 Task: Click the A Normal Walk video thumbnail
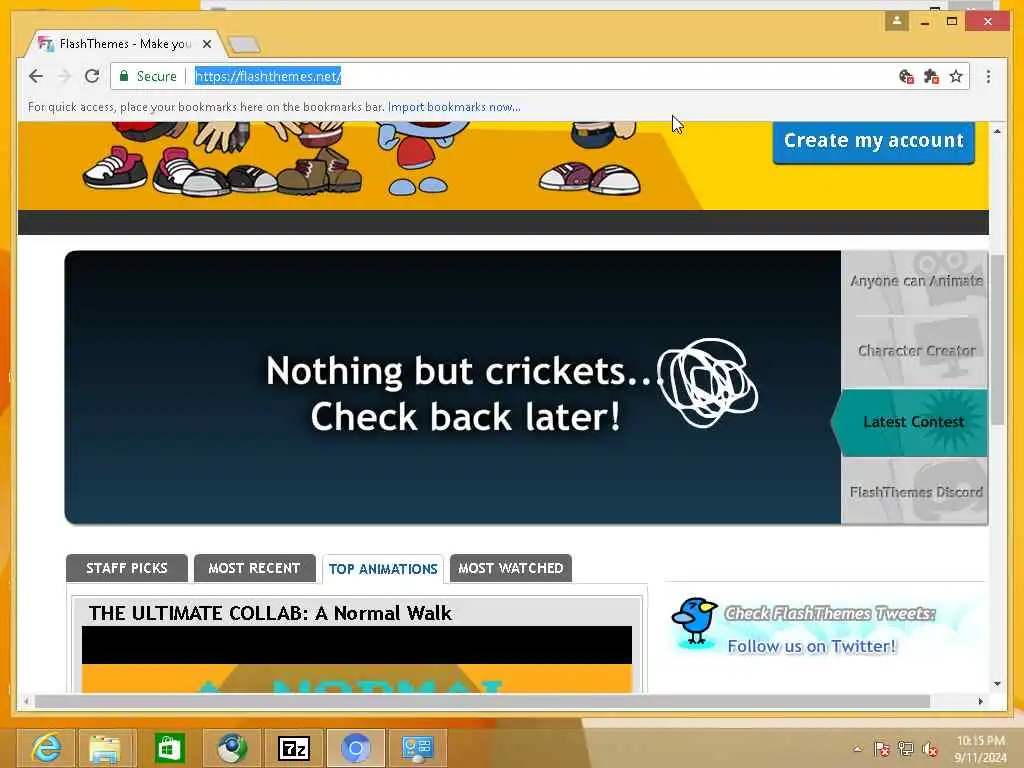click(357, 659)
